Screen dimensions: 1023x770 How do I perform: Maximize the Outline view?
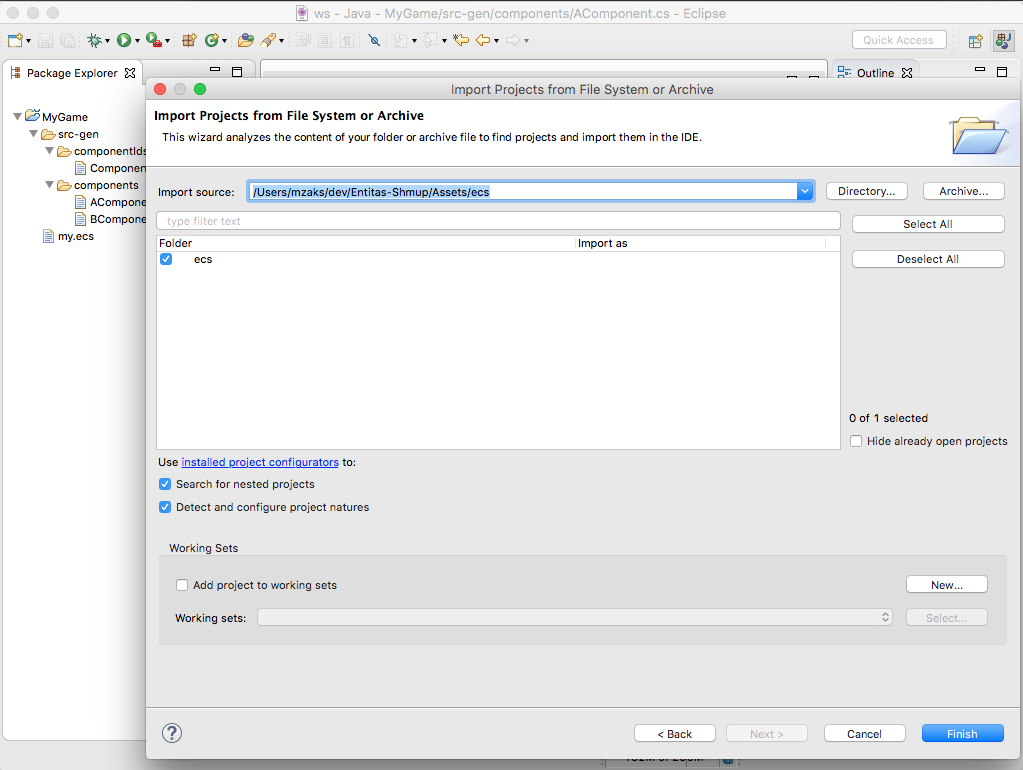pos(1002,72)
